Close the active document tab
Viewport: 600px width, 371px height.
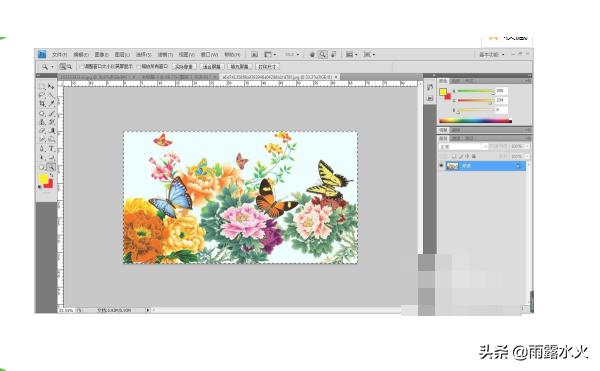(336, 77)
